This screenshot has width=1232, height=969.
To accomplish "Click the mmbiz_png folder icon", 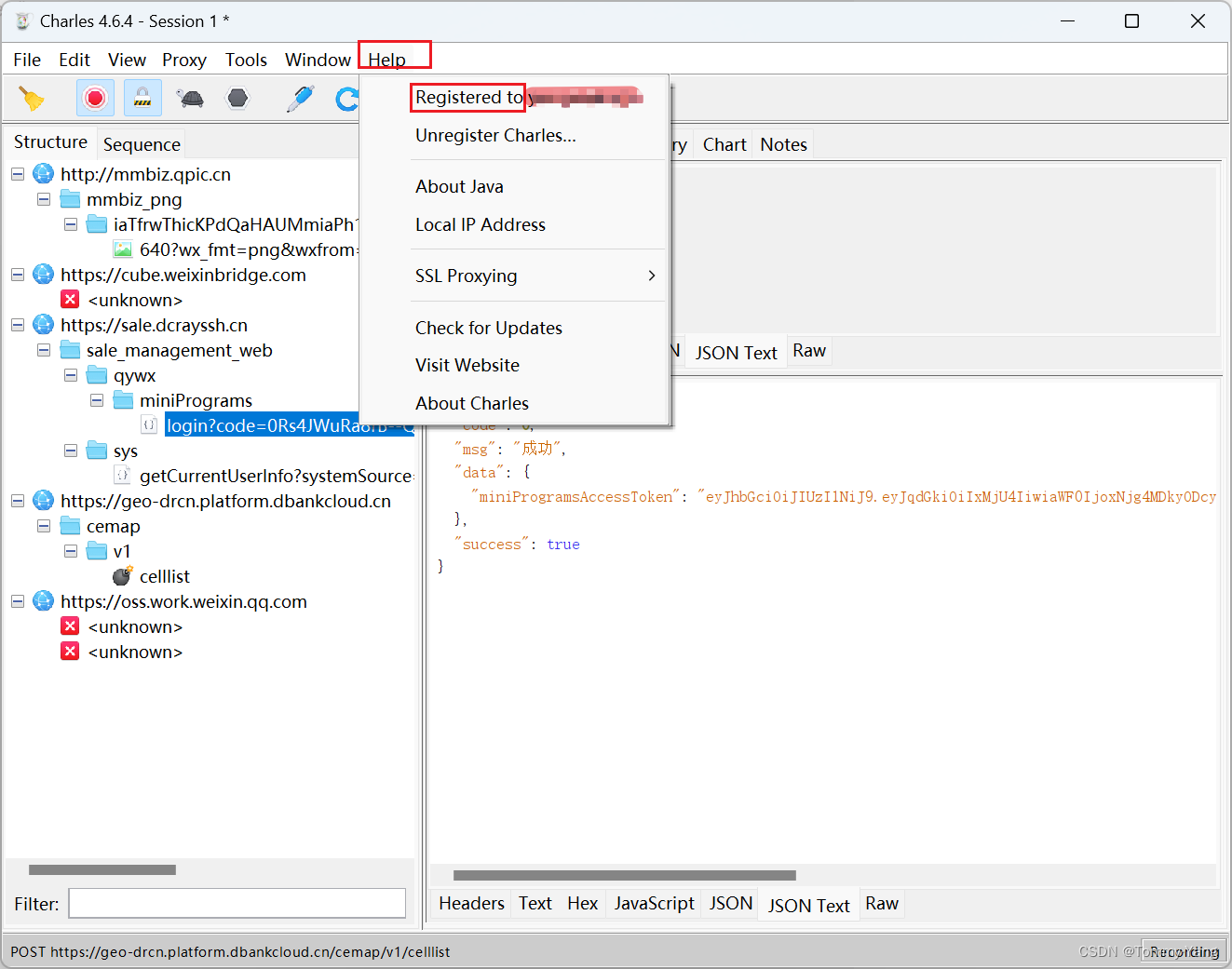I will click(70, 198).
